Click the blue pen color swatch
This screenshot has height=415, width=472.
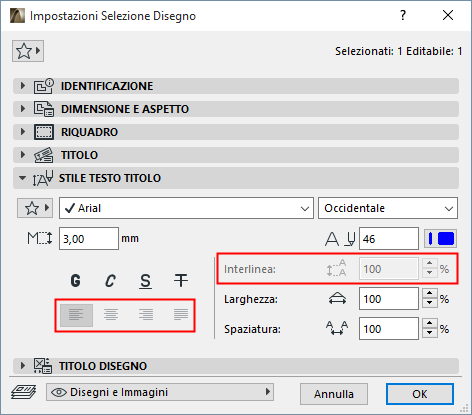441,239
